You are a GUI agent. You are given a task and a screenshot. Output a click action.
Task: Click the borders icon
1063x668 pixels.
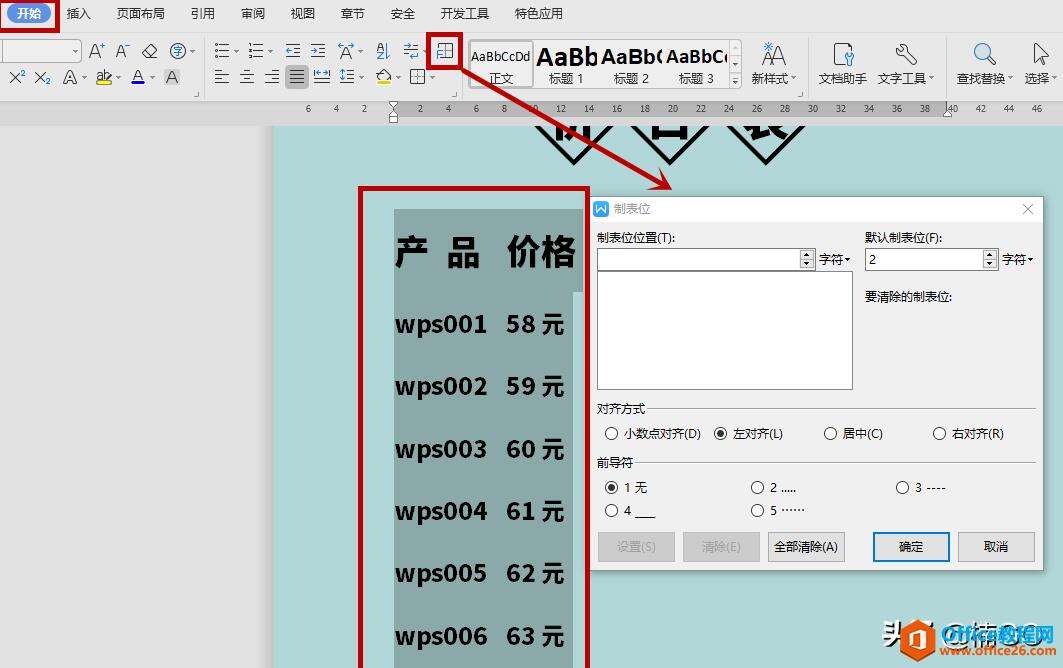pos(418,77)
